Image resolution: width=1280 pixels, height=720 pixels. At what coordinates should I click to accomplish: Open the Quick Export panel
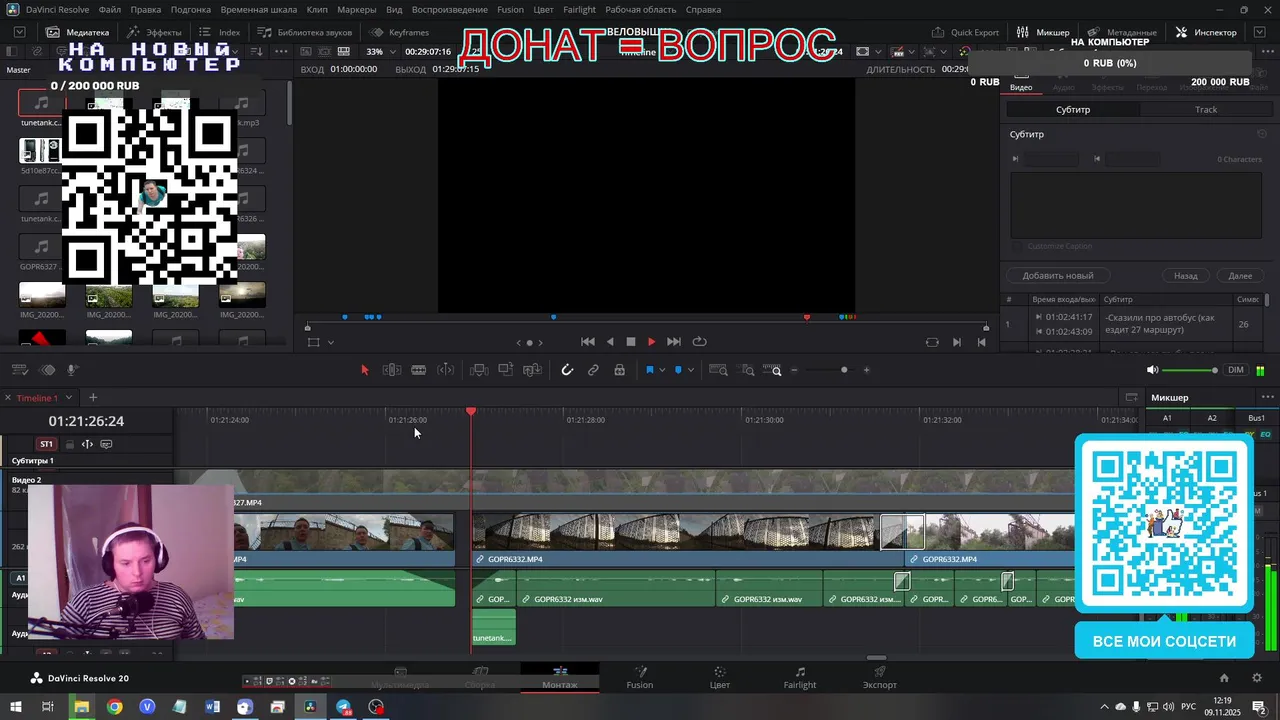pyautogui.click(x=966, y=32)
